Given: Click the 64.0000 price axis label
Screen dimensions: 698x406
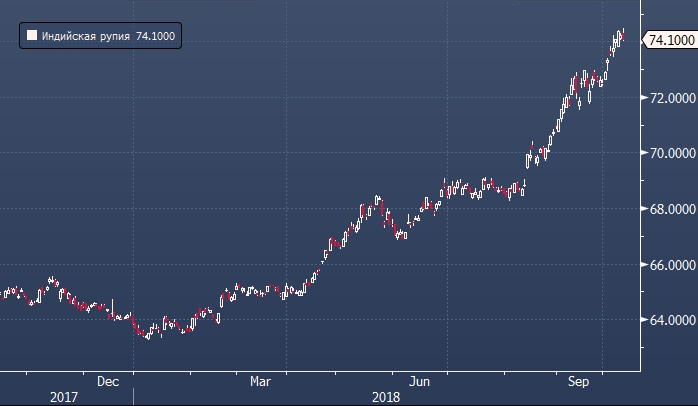Looking at the screenshot, I should [670, 321].
